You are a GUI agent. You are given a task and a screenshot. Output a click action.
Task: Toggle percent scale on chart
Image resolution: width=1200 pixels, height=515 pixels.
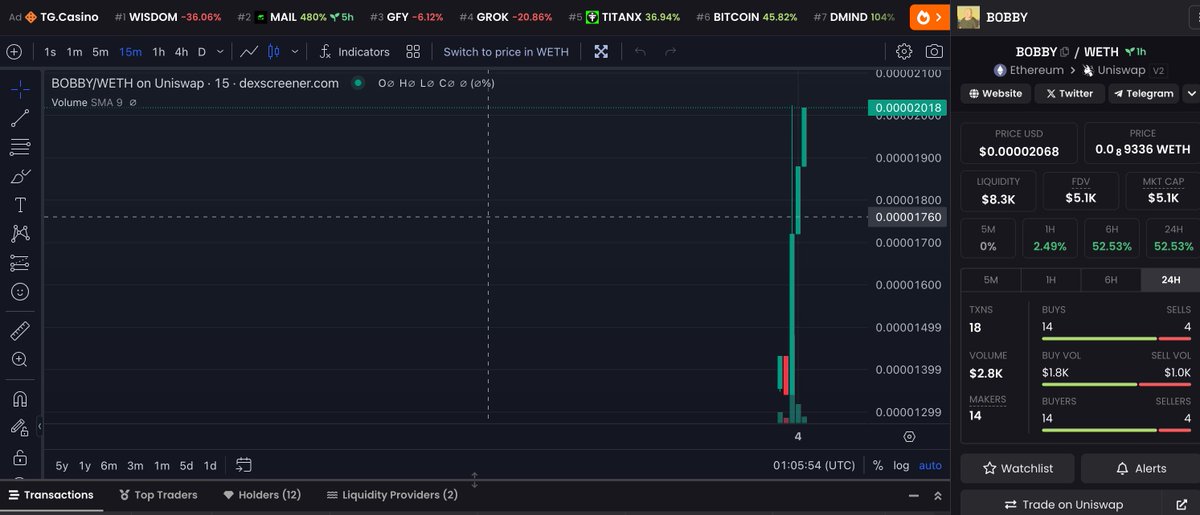point(878,465)
